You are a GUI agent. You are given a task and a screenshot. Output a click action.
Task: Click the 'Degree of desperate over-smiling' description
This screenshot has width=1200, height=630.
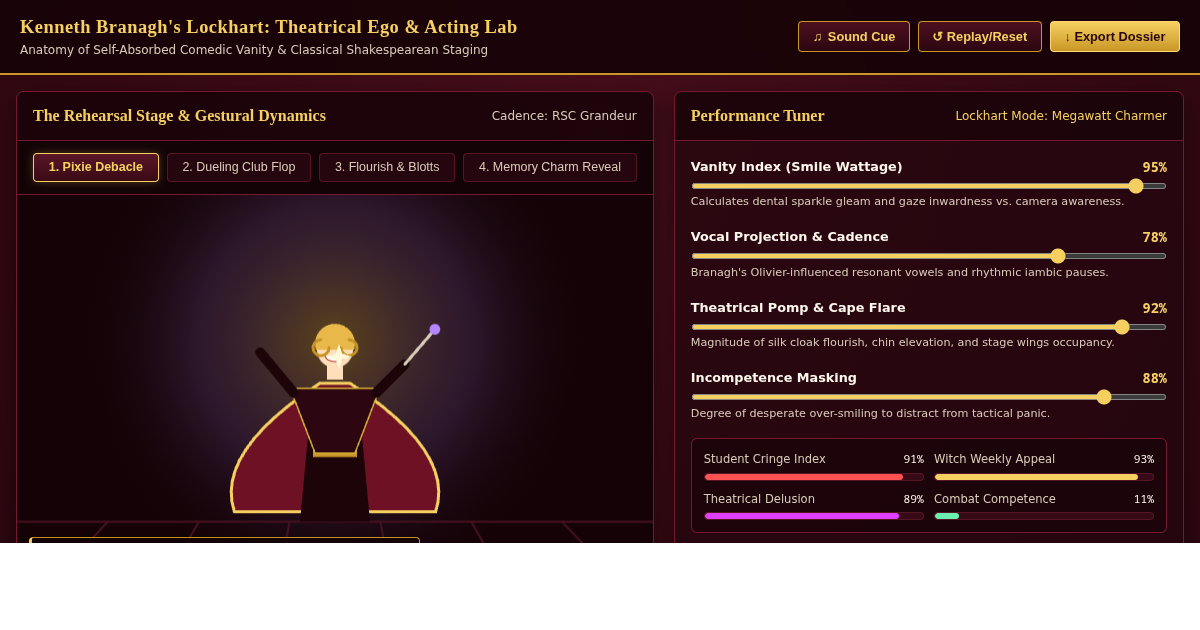[870, 414]
